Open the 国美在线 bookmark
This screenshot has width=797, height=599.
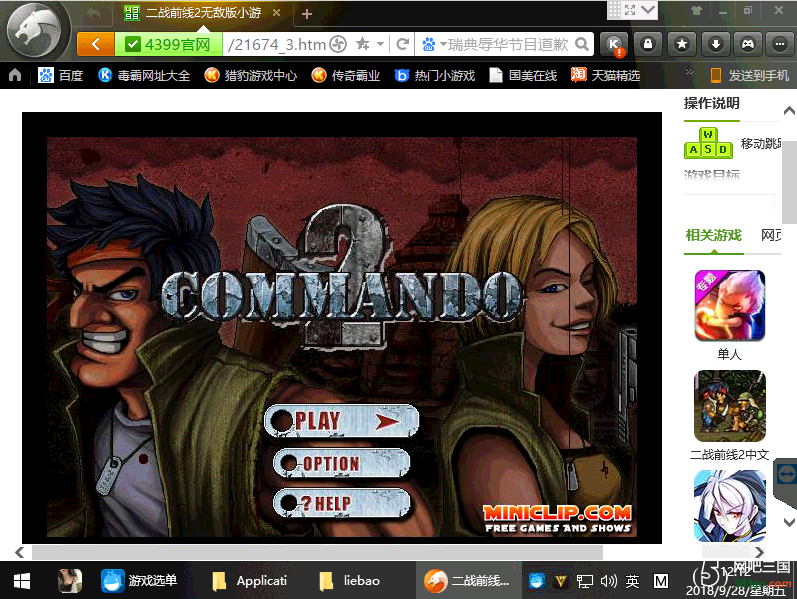pos(523,75)
